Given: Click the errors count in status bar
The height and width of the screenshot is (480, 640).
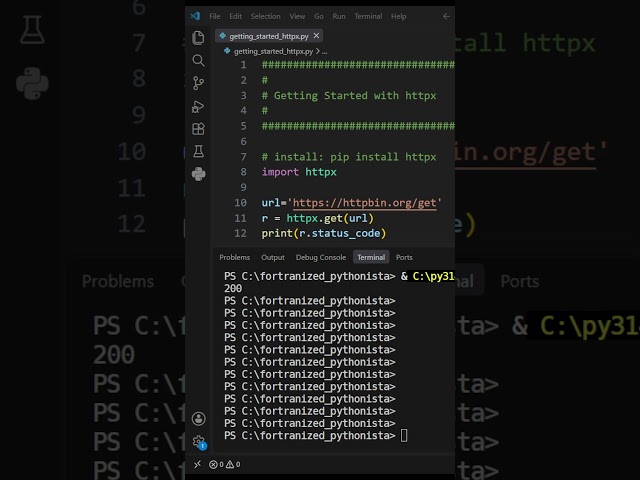Looking at the screenshot, I should (x=216, y=464).
